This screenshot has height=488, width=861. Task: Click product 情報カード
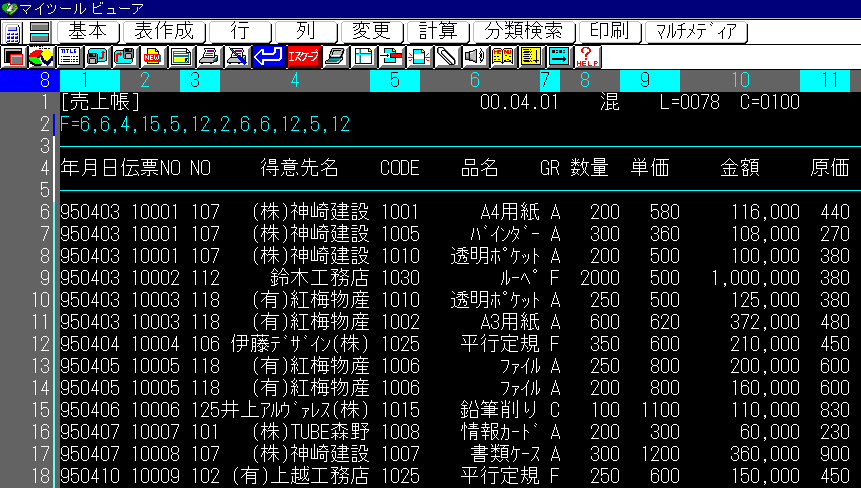click(500, 432)
